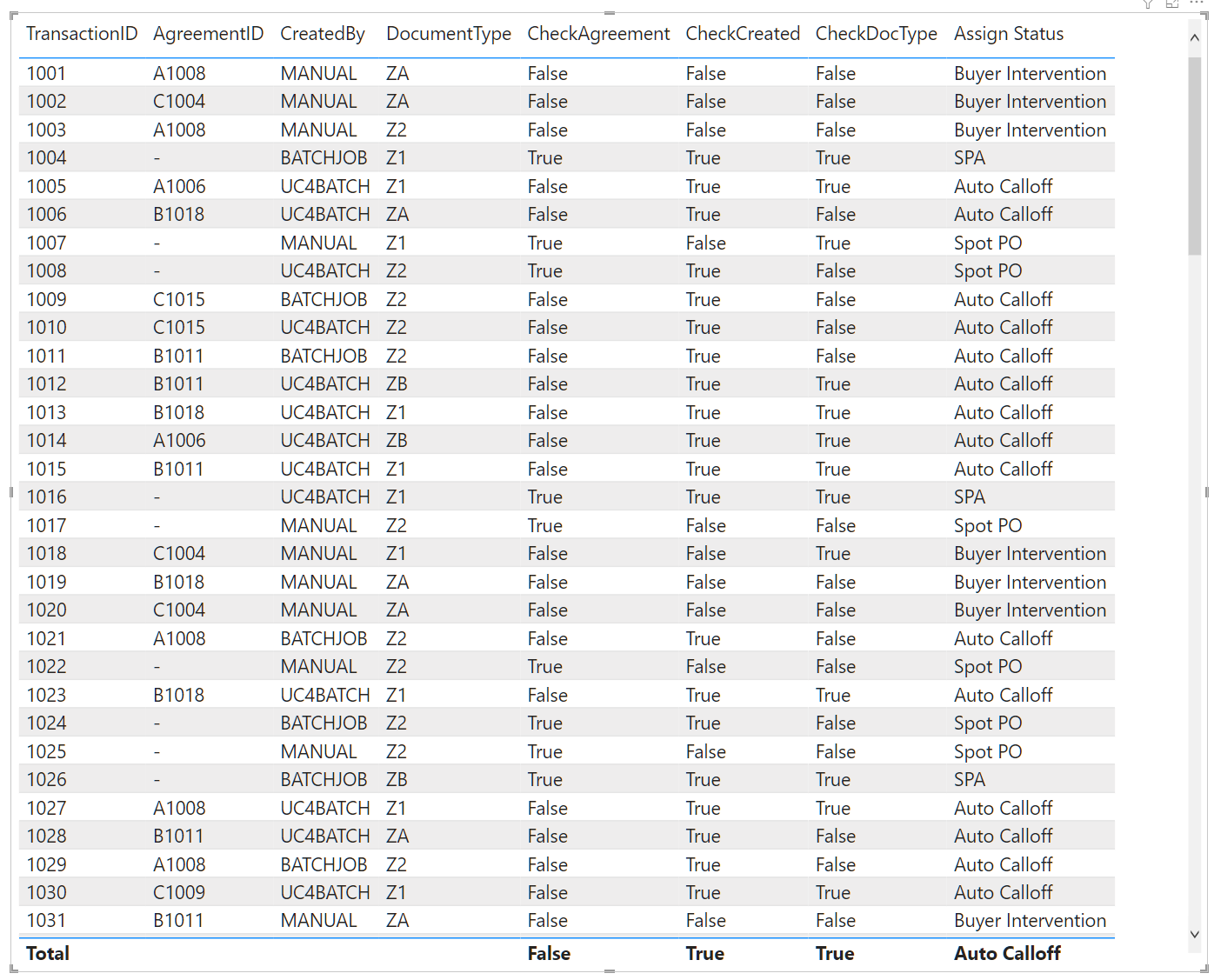
Task: Click Spot PO status in row 1007
Action: (x=988, y=243)
